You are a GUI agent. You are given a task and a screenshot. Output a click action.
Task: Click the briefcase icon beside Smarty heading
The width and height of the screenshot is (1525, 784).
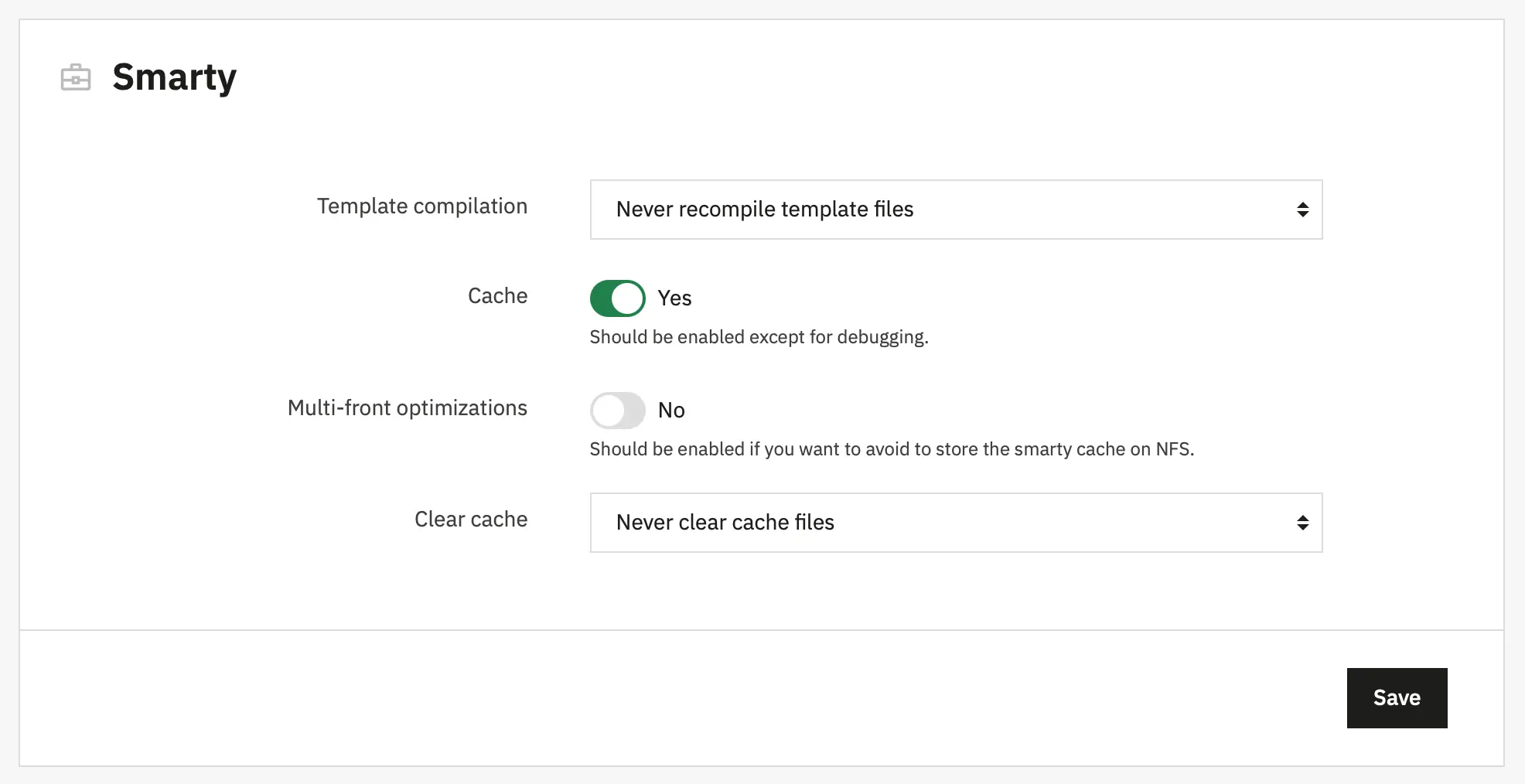tap(76, 77)
